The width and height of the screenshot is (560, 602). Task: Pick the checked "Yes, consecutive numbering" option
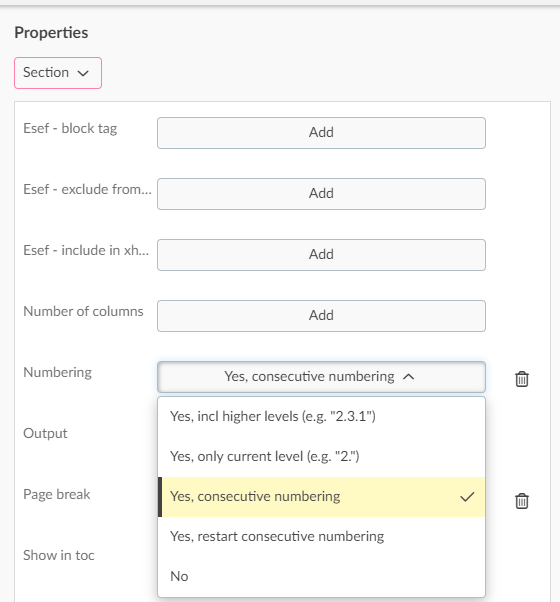pos(321,496)
